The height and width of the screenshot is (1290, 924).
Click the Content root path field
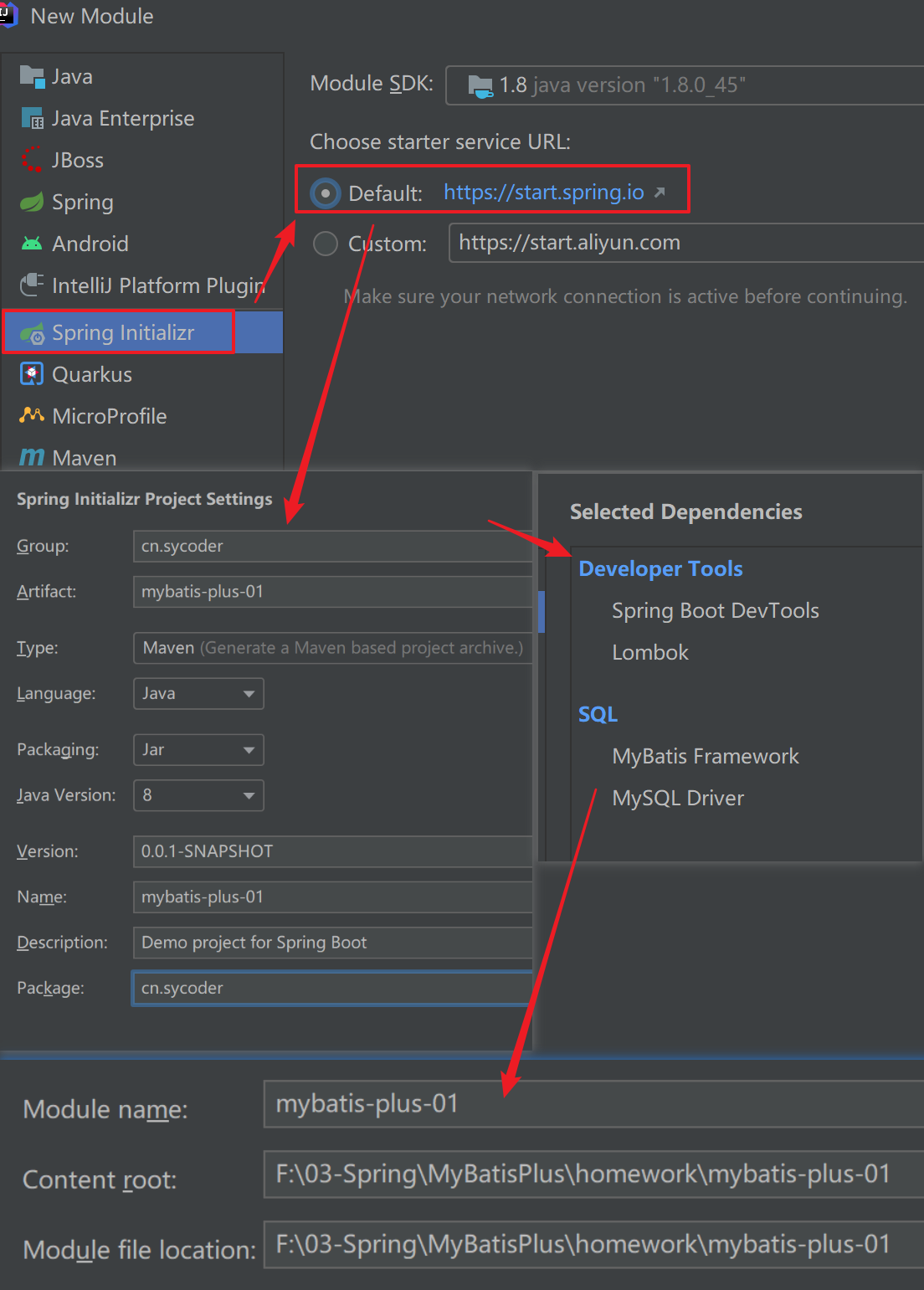pyautogui.click(x=594, y=1174)
